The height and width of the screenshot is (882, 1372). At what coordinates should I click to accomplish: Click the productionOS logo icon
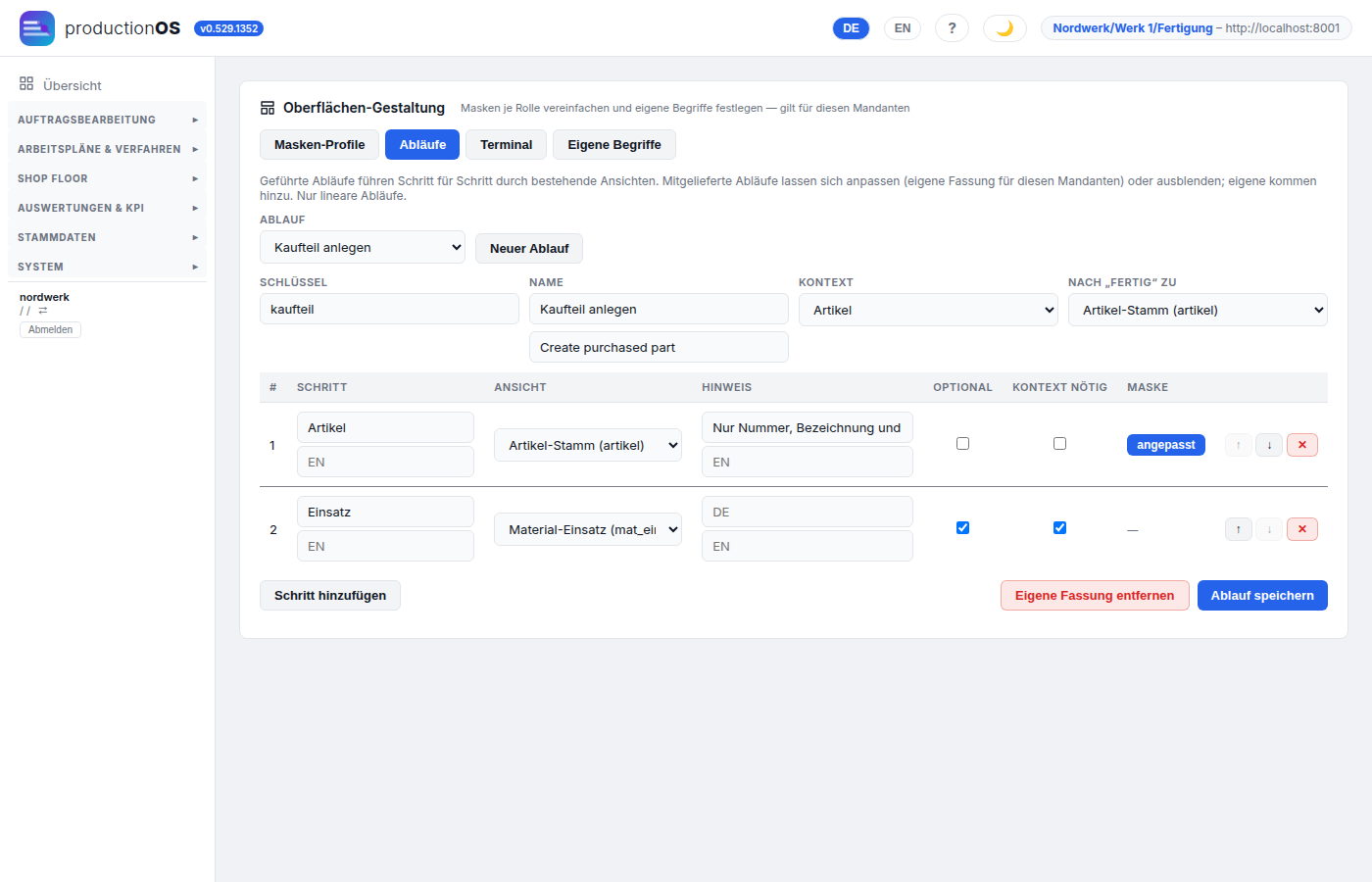[37, 28]
